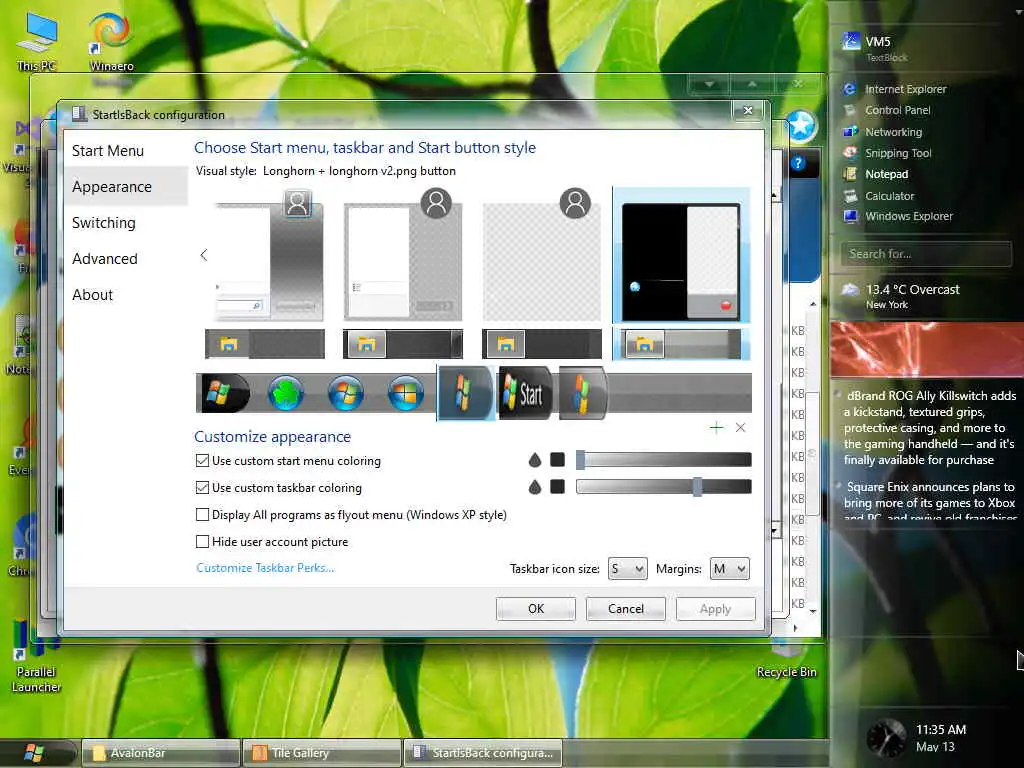1024x768 pixels.
Task: Click the Windows Start button on taskbar
Action: (34, 753)
